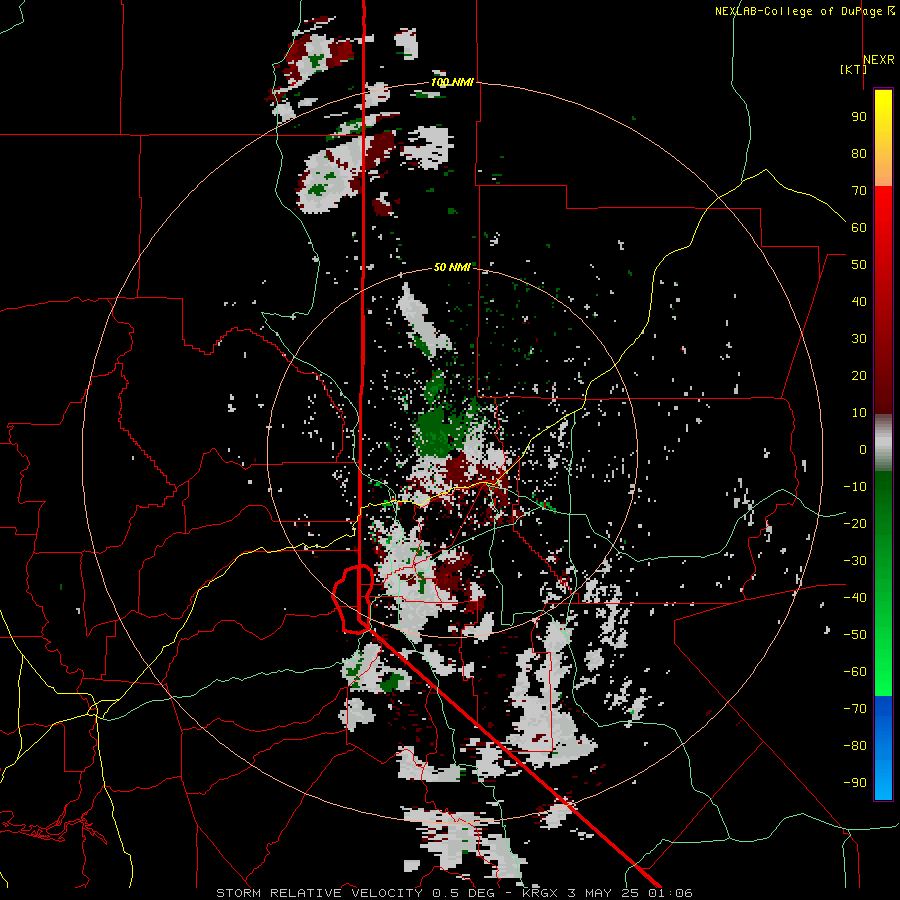
Task: Click the -90 value on velocity scale
Action: click(x=855, y=783)
